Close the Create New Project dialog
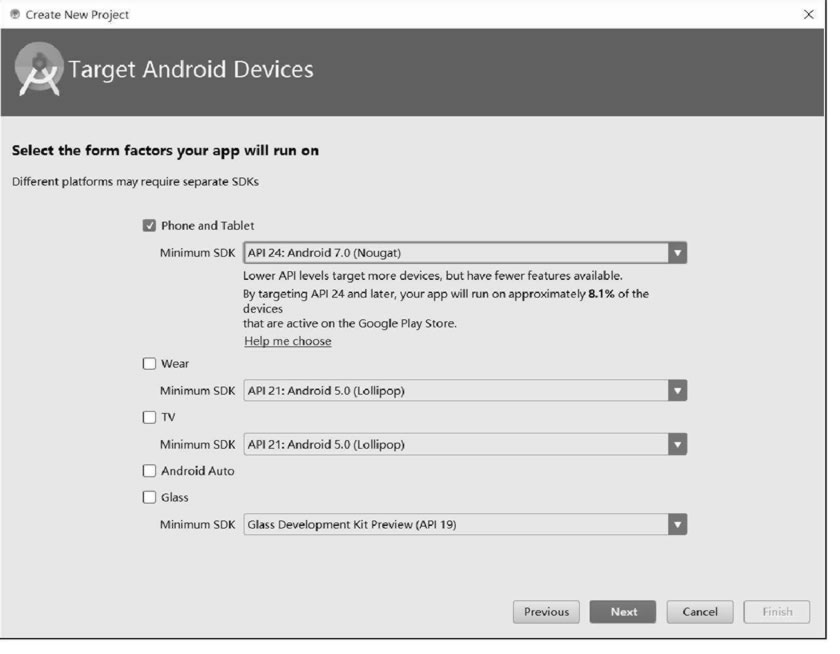 point(808,14)
